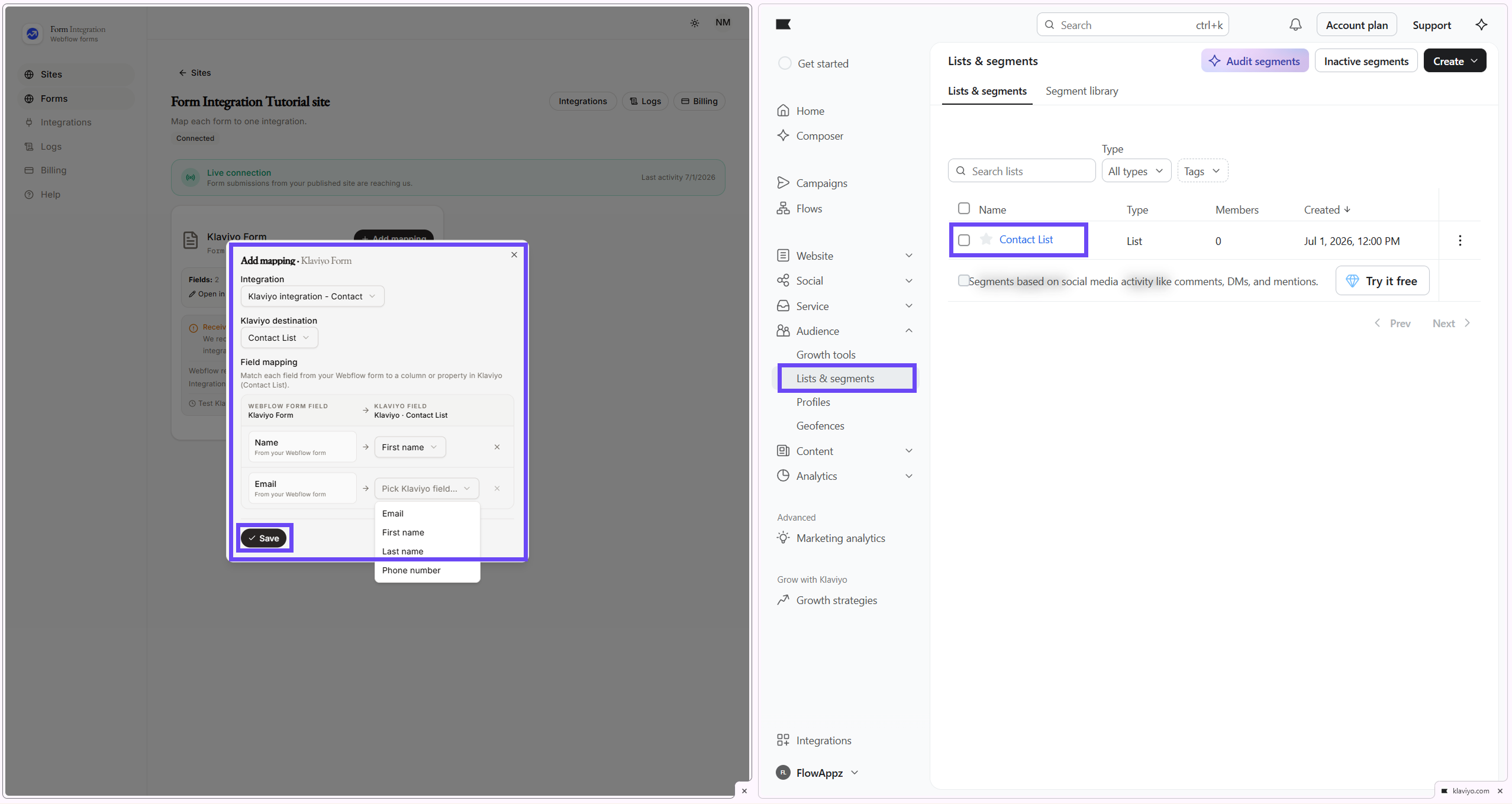Open the three-dot menu for Contact List

pyautogui.click(x=1460, y=240)
